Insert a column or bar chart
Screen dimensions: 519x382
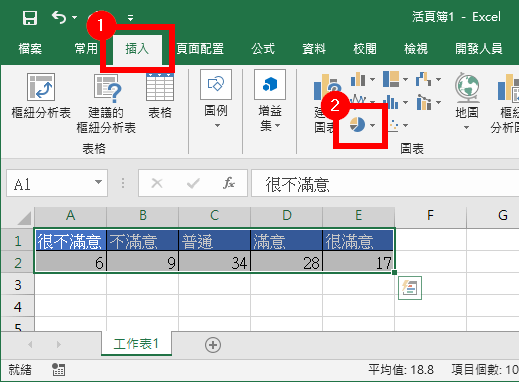[x=358, y=79]
